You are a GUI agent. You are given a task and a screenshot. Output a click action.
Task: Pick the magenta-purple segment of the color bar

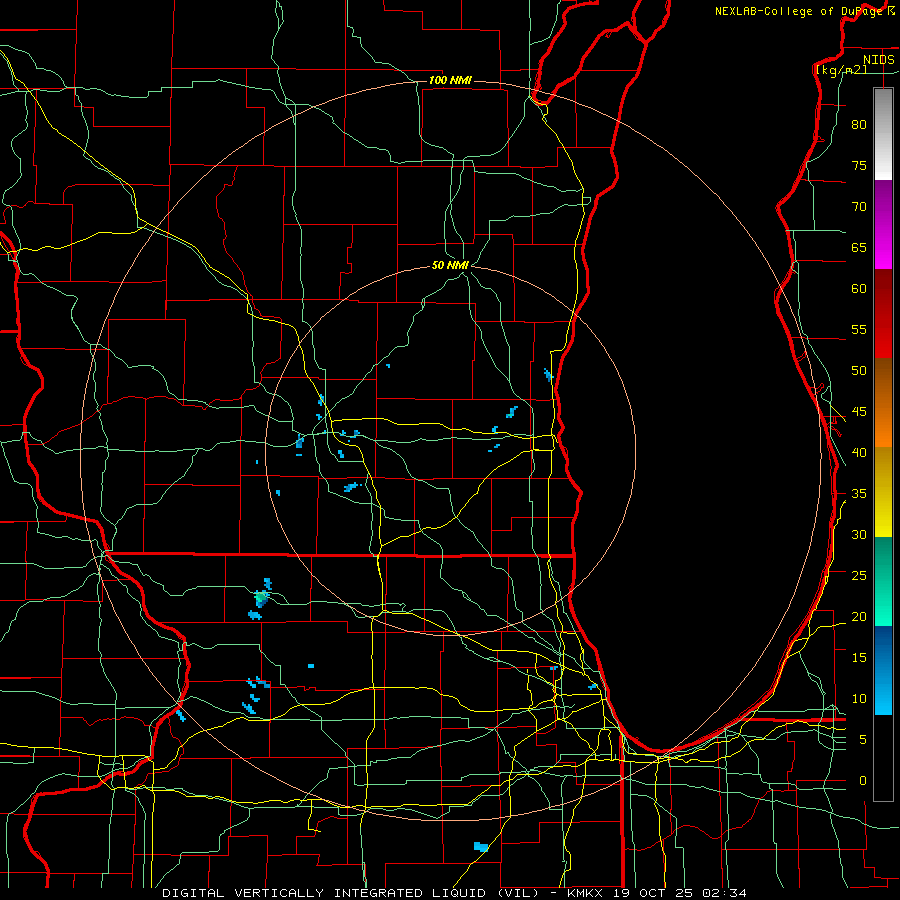point(883,225)
